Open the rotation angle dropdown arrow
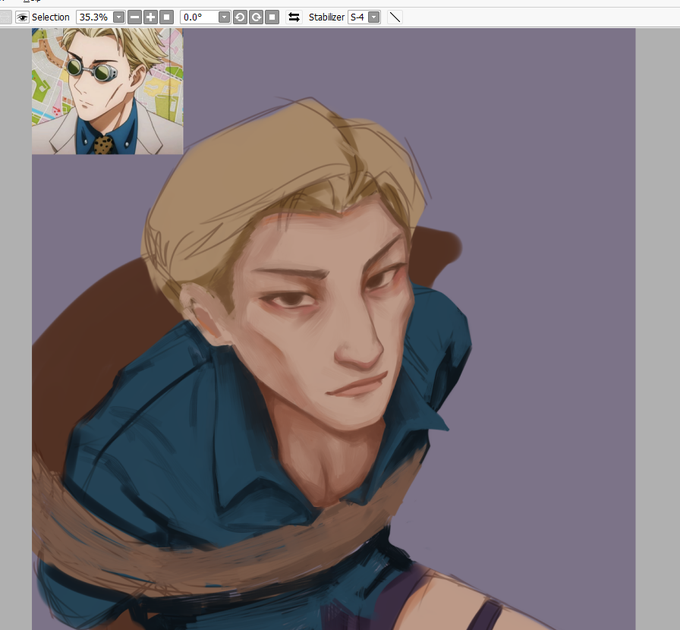The width and height of the screenshot is (680, 630). 224,17
